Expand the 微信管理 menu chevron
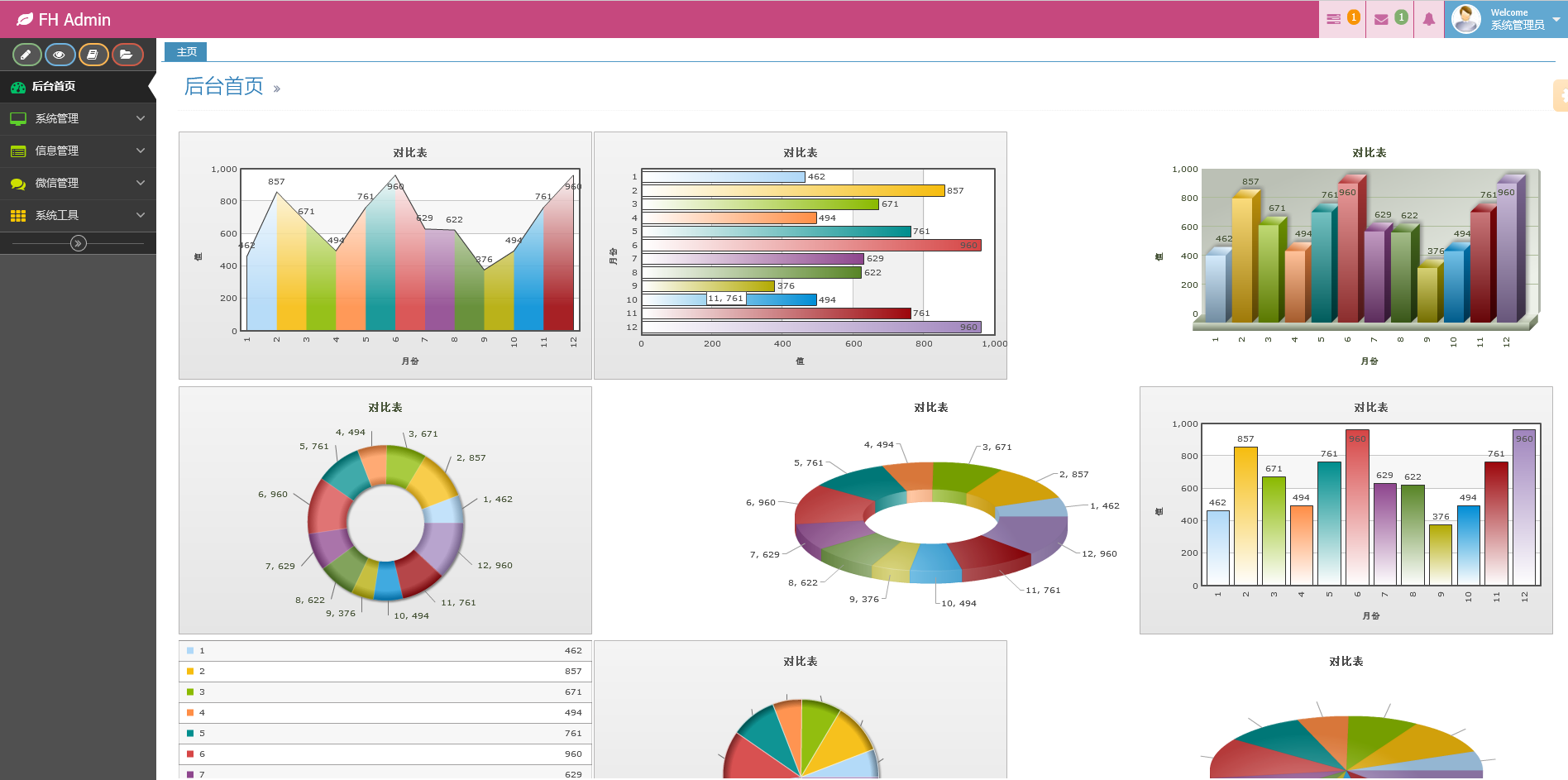Image resolution: width=1568 pixels, height=780 pixels. click(141, 183)
